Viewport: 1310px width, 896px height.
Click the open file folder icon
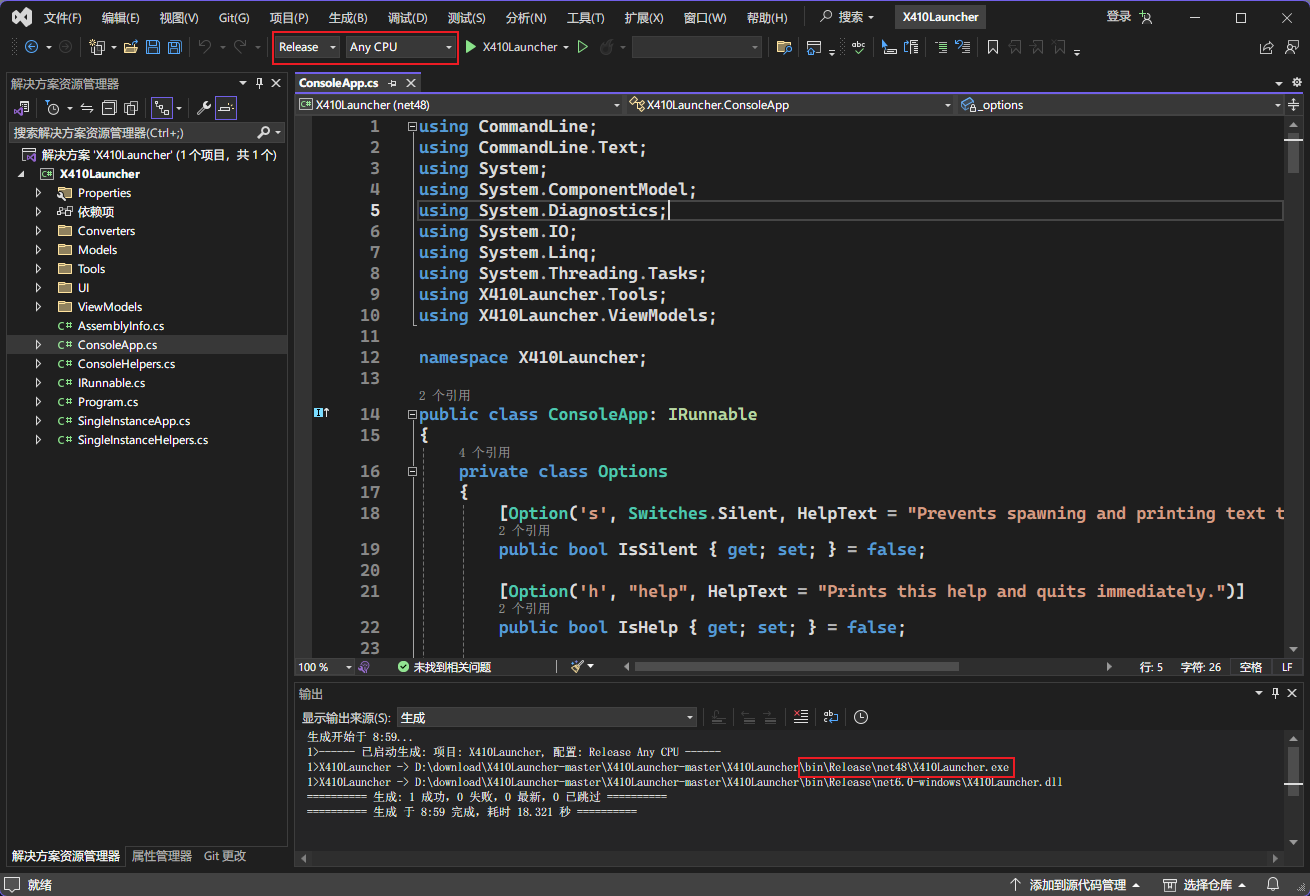pyautogui.click(x=130, y=47)
